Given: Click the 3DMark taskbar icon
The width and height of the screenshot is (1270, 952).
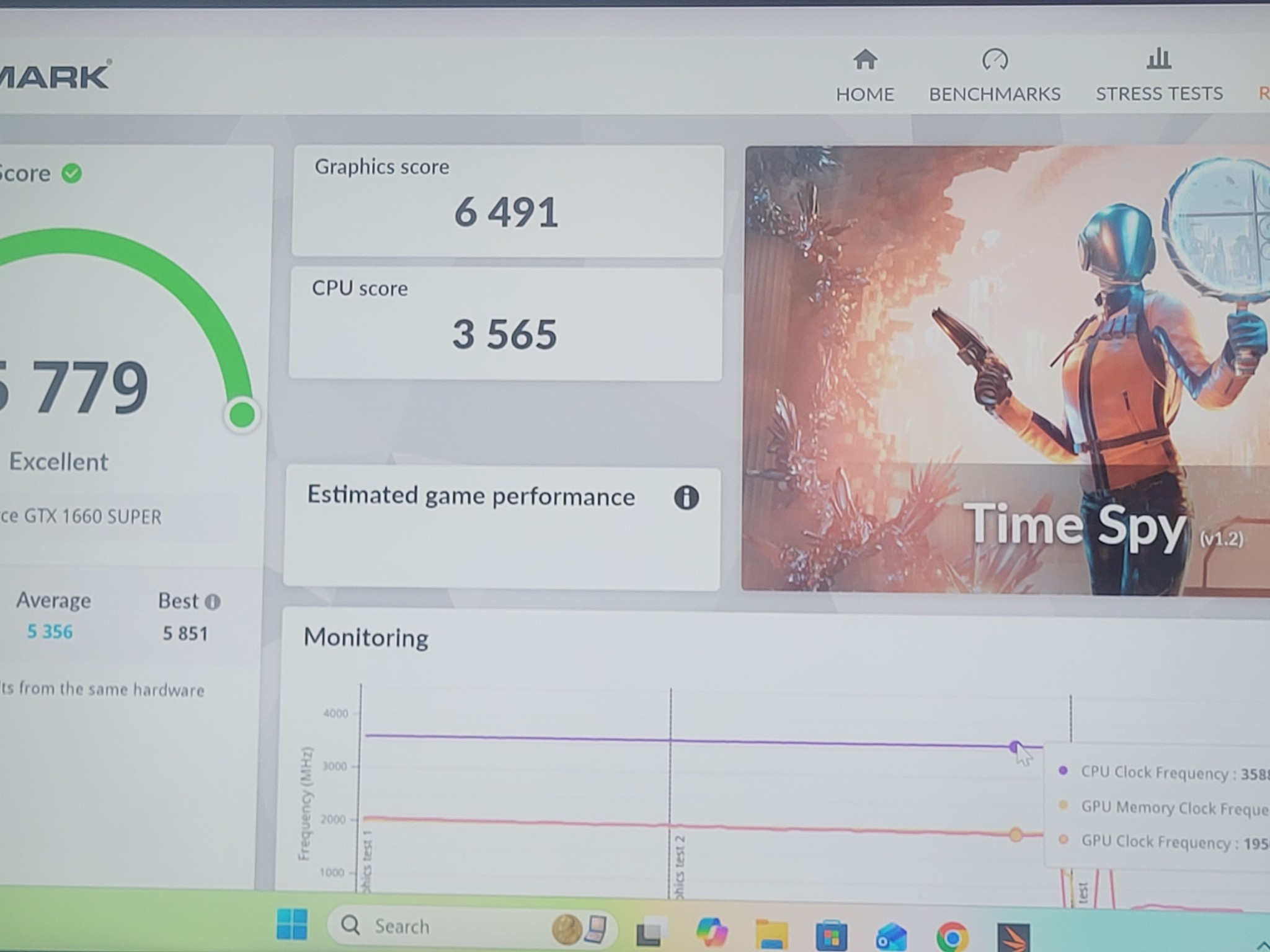Looking at the screenshot, I should (x=1013, y=938).
